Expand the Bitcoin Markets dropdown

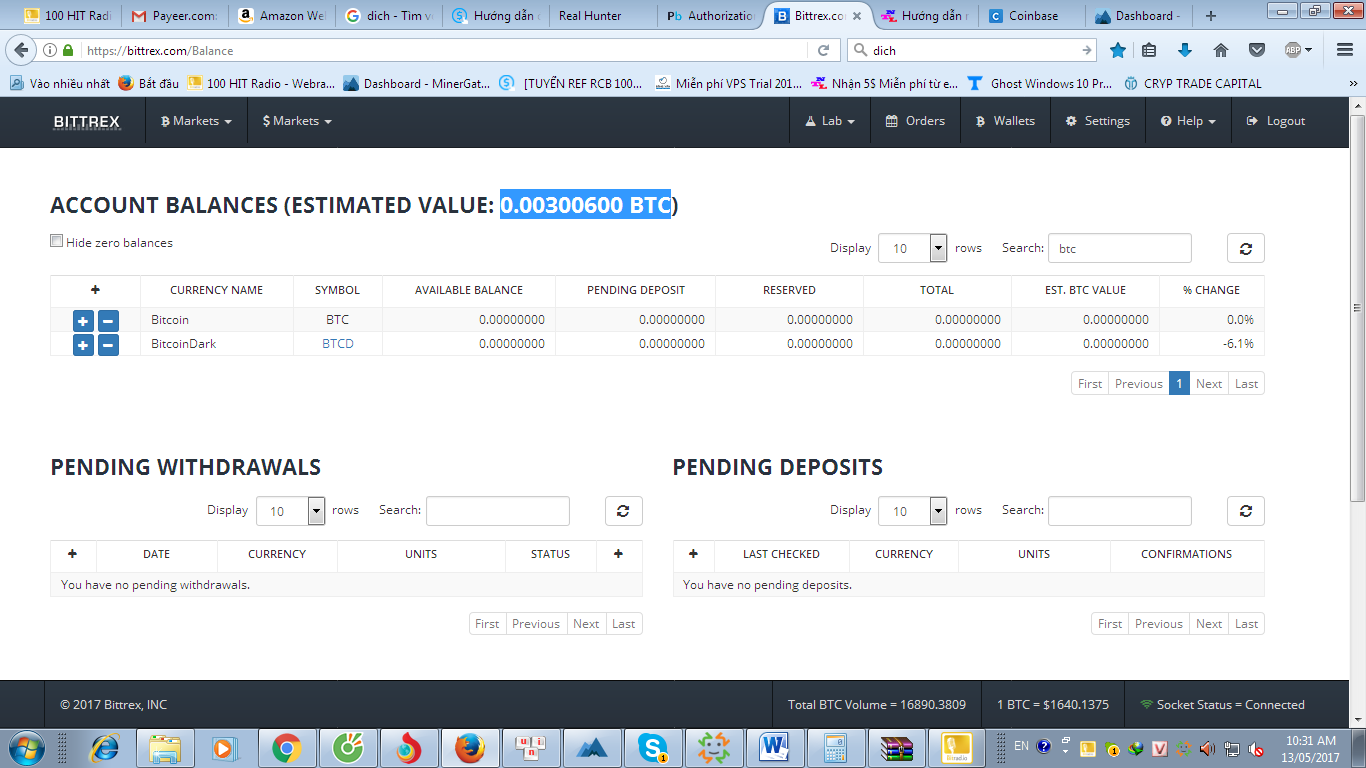pos(196,121)
